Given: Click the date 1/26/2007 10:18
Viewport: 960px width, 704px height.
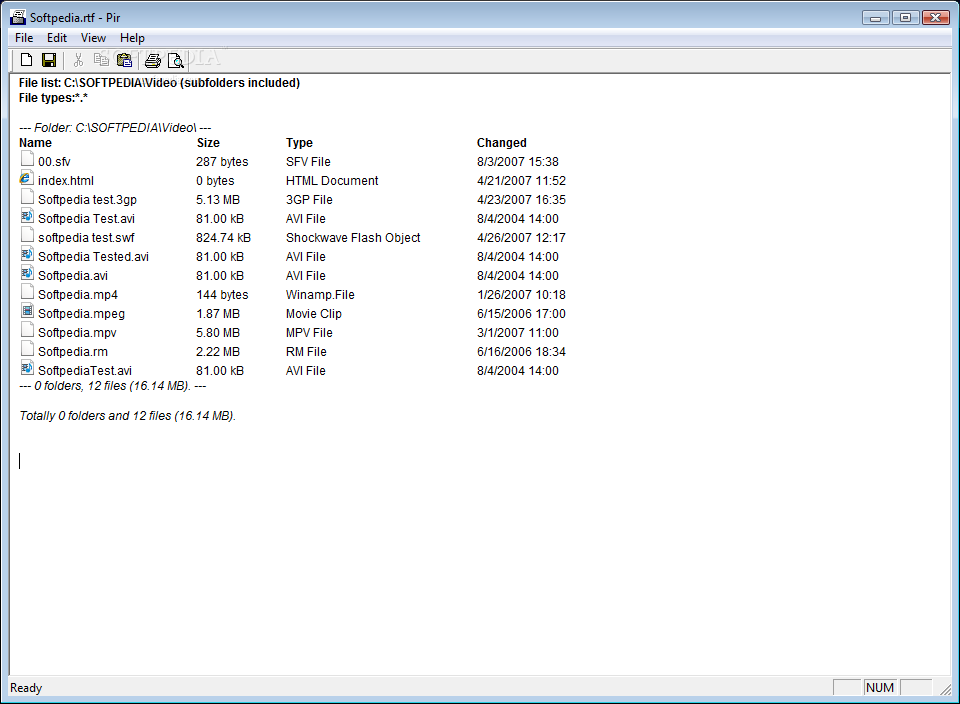Looking at the screenshot, I should (x=522, y=294).
